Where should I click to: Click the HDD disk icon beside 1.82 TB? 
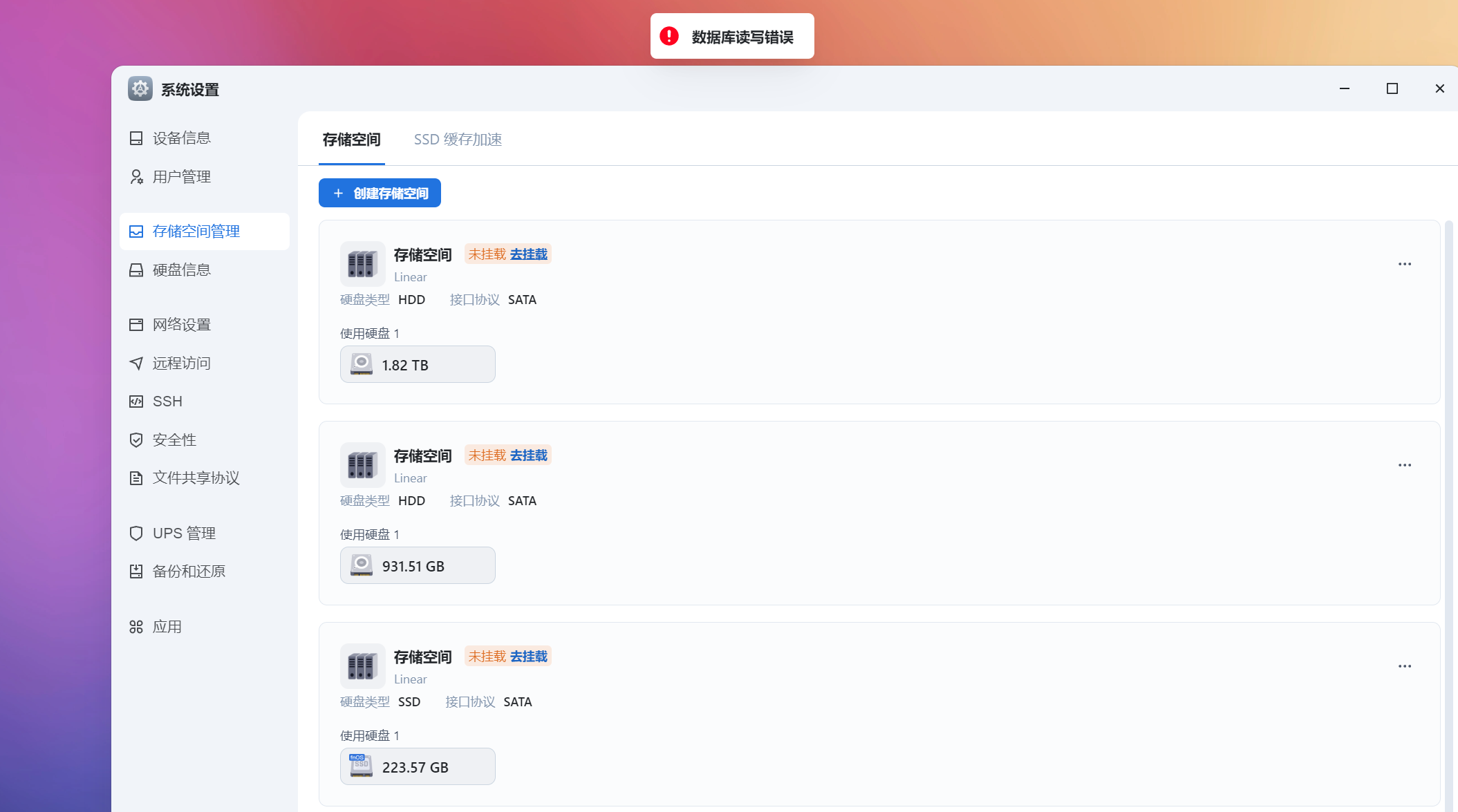362,364
